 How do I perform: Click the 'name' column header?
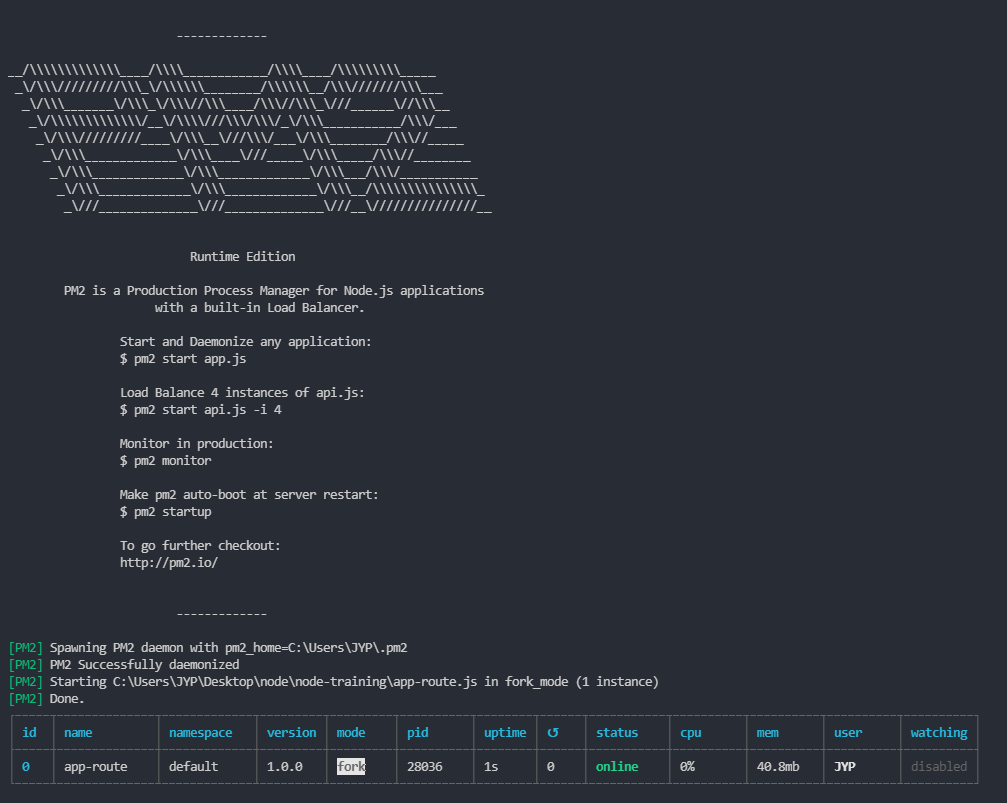pyautogui.click(x=78, y=732)
